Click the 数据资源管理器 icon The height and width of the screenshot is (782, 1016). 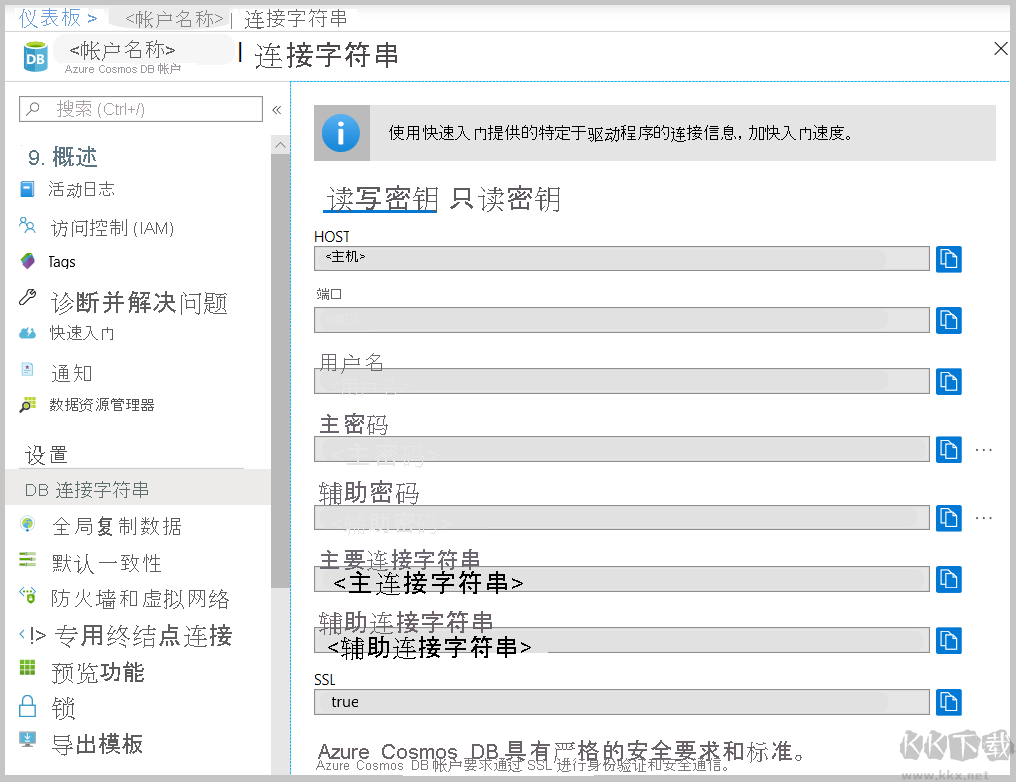[27, 405]
